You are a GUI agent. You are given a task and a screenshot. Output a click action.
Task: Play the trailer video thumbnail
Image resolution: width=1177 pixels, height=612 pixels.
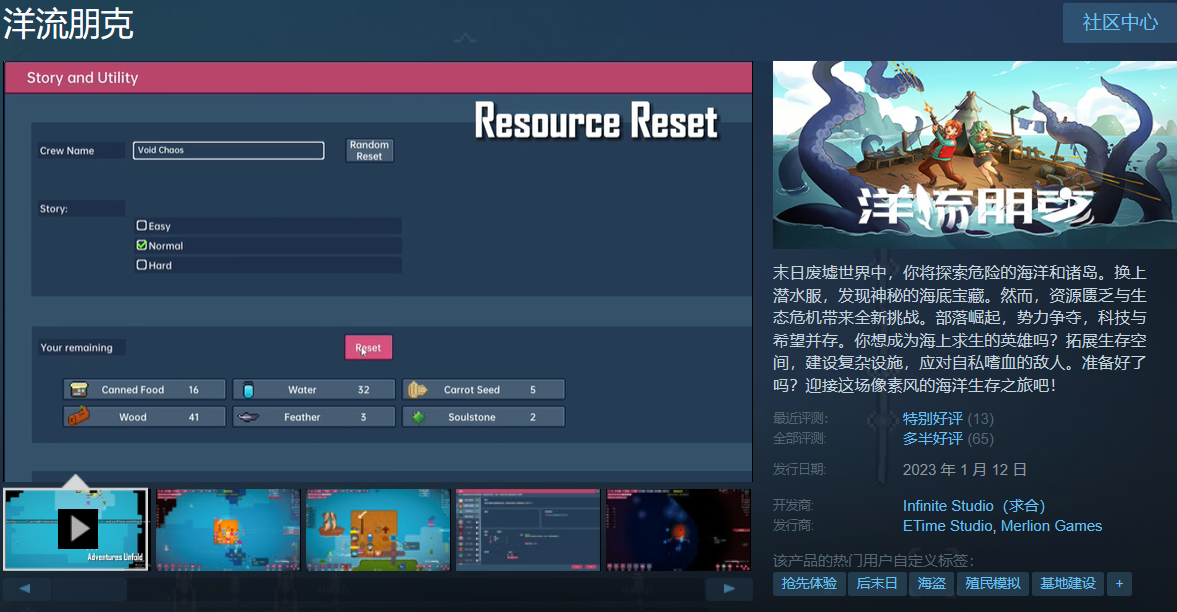coord(77,529)
